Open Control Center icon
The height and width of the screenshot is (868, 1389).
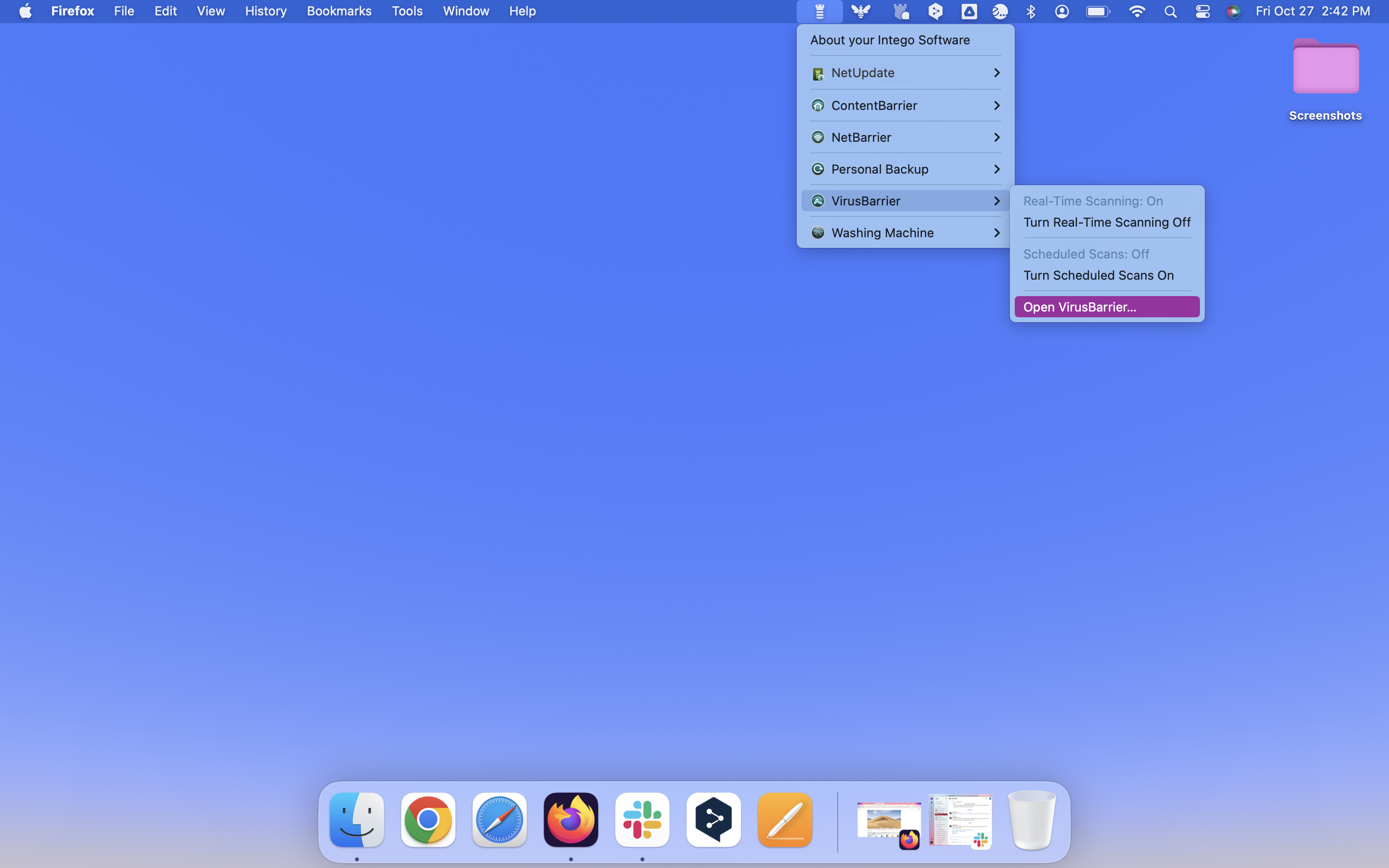[x=1202, y=12]
